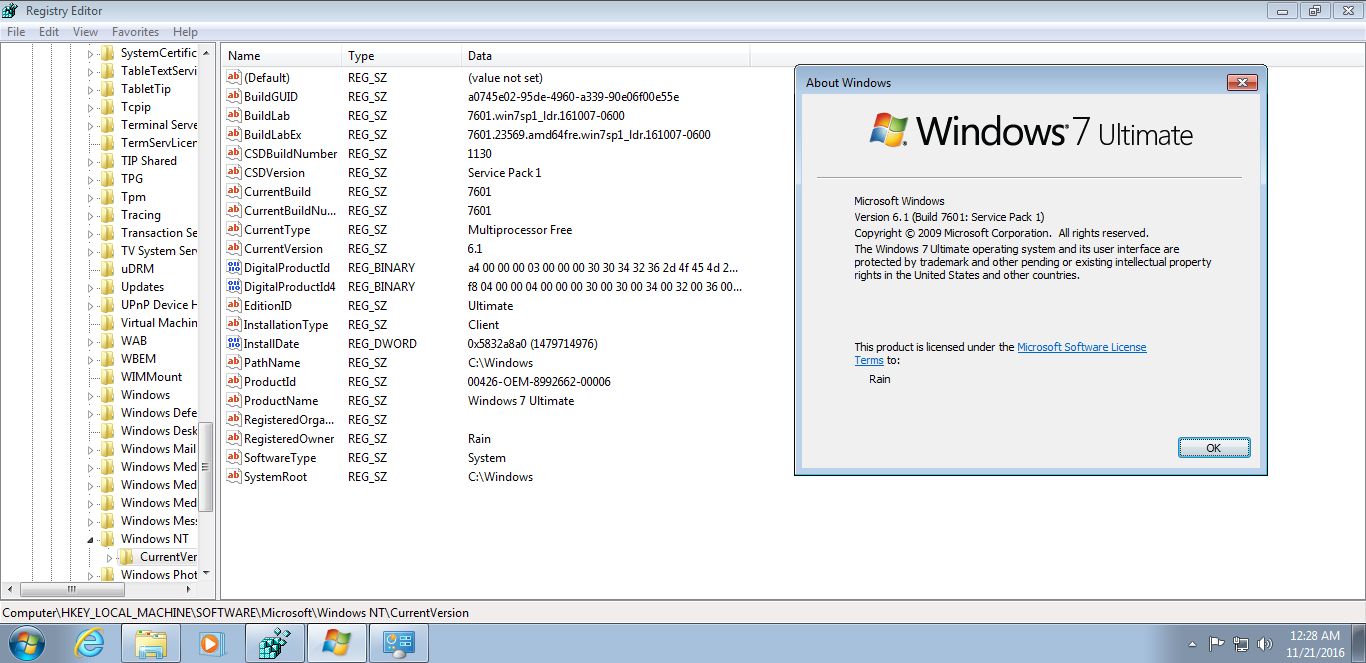Expand the SystemCertific tree node
Viewport: 1366px width, 663px height.
[90, 53]
